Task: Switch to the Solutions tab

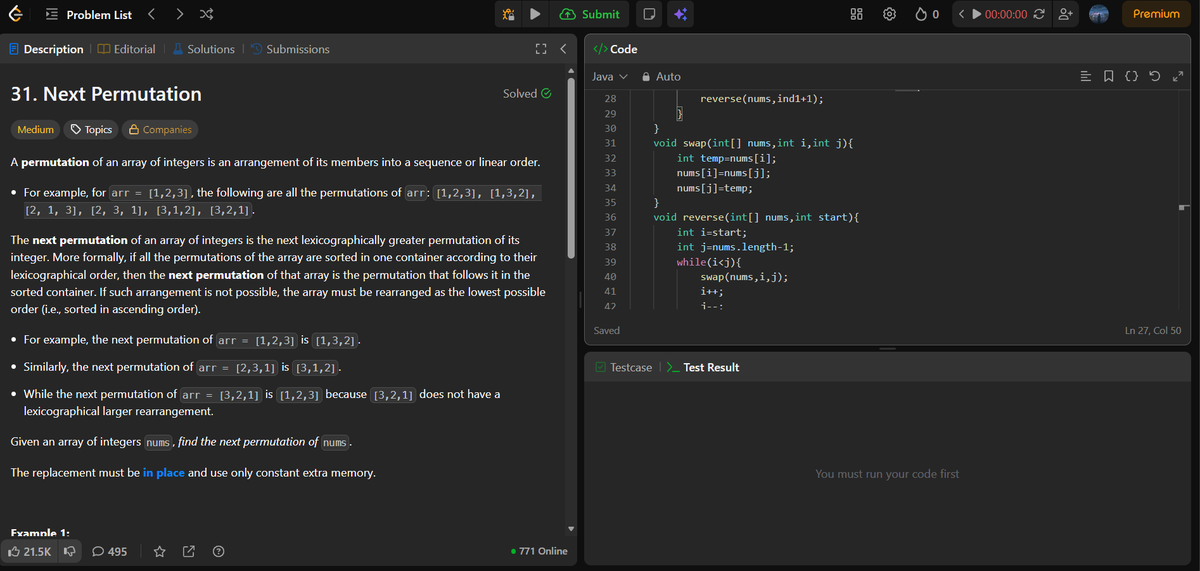Action: (202, 49)
